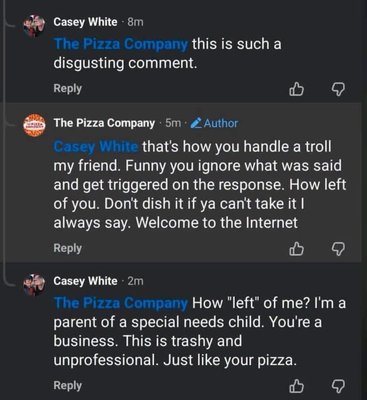Open Casey White's avatar on first comment
Image resolution: width=367 pixels, height=400 pixels.
(x=34, y=26)
